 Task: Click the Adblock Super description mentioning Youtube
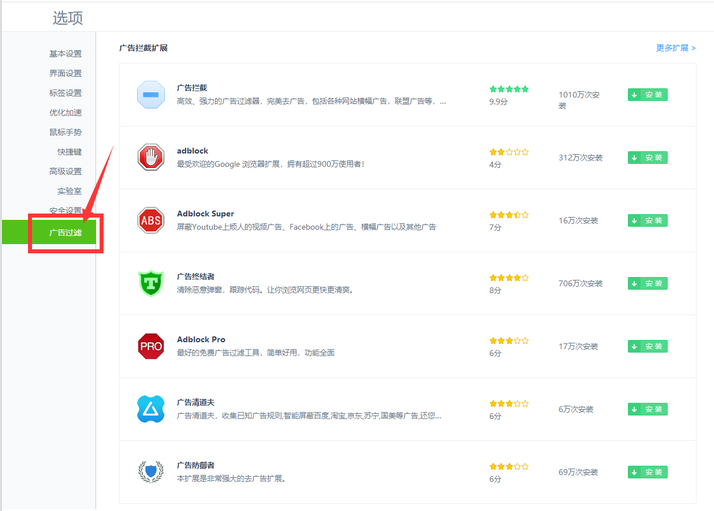coord(306,227)
